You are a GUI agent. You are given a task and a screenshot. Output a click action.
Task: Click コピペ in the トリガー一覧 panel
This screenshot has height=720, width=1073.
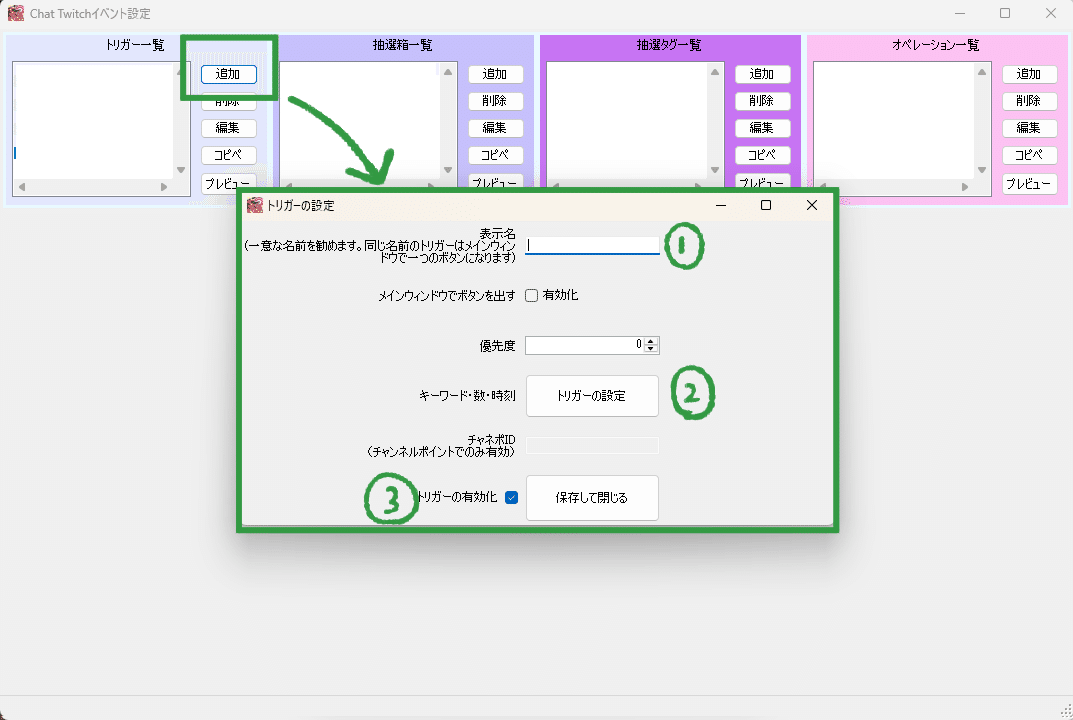pos(228,154)
